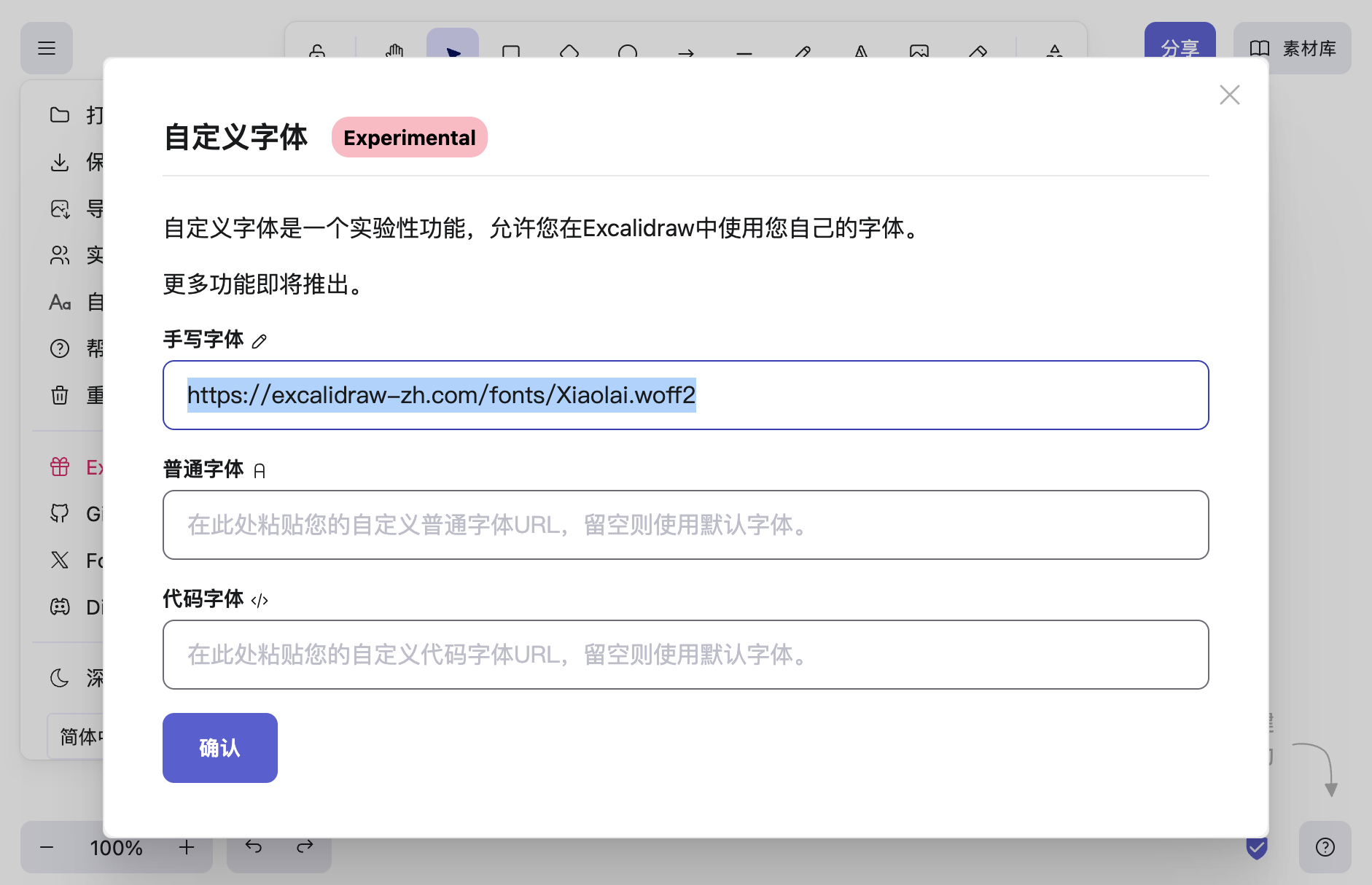Screen dimensions: 1372x885
Task: Click the 代码字体 label
Action: point(203,599)
